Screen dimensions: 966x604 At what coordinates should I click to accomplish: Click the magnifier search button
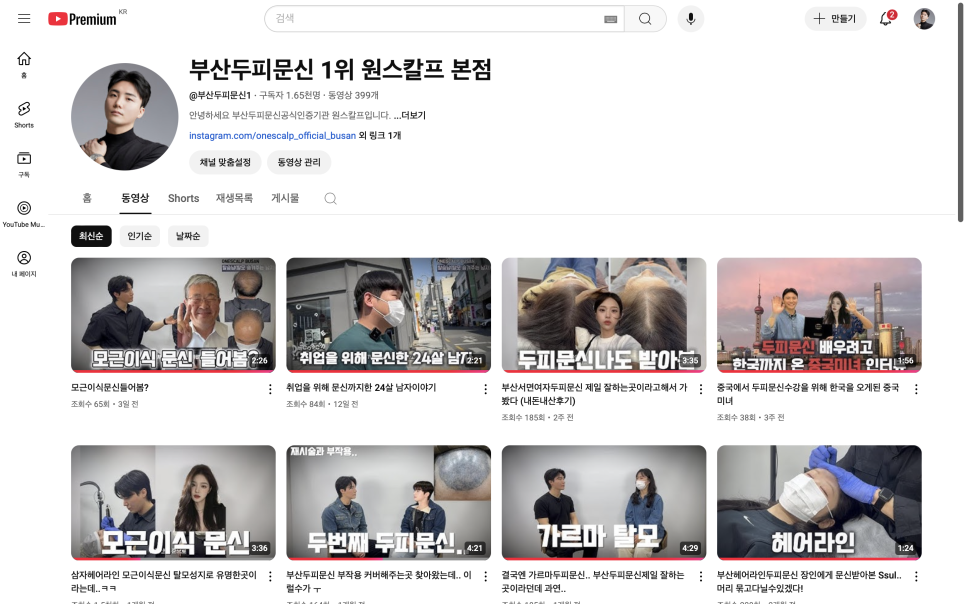click(x=645, y=18)
